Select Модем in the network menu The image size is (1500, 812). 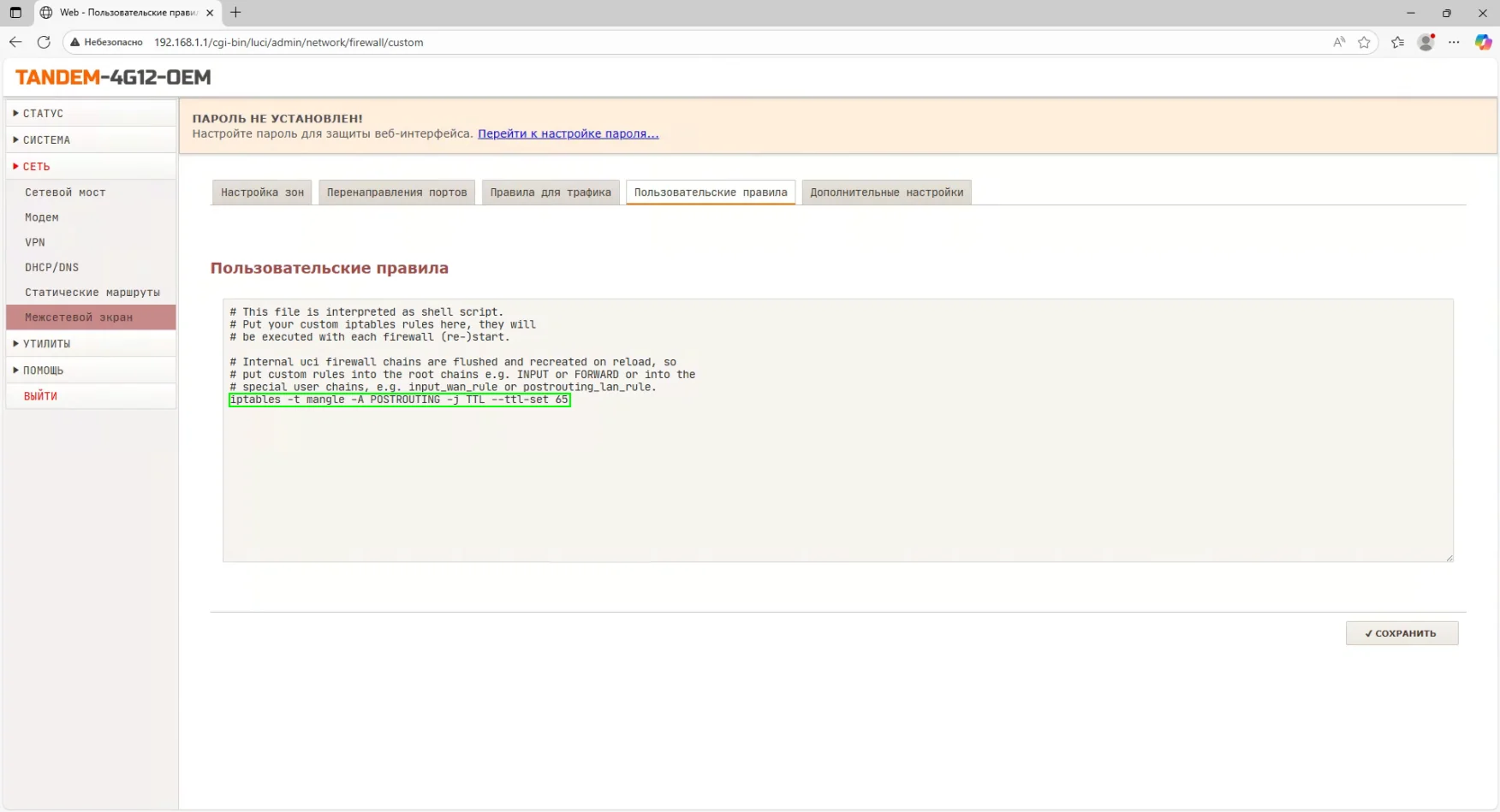tap(42, 217)
